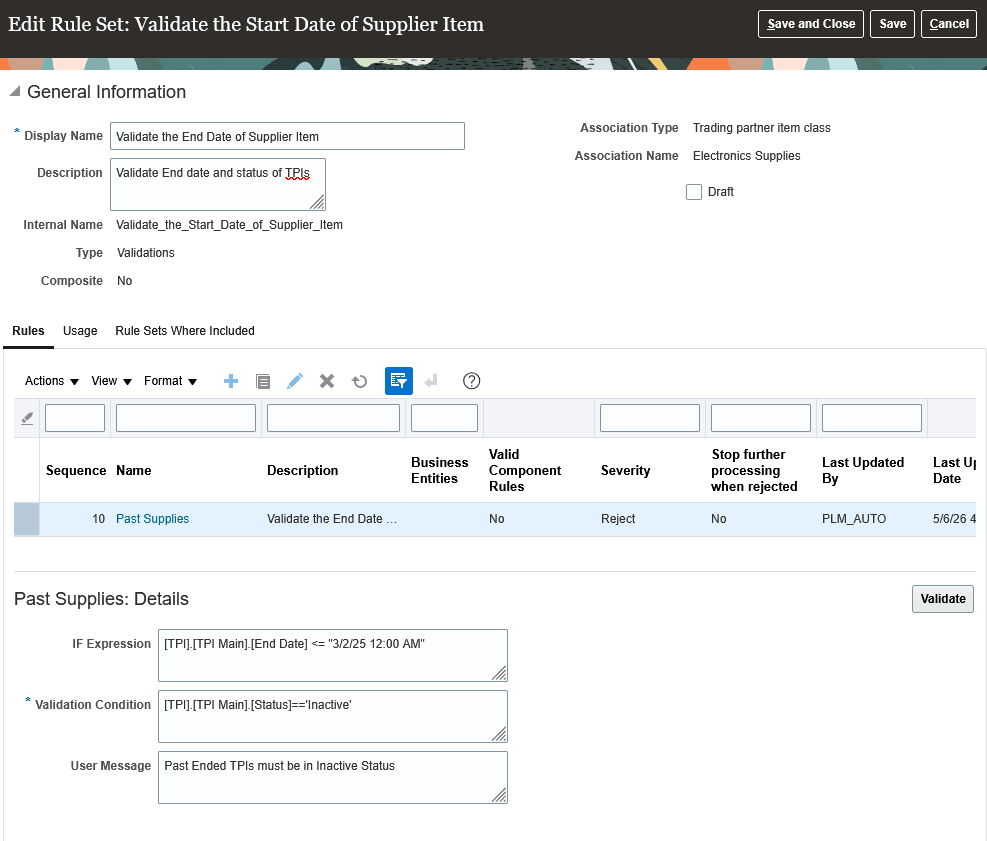Viewport: 987px width, 841px height.
Task: Sort by the Name column header
Action: (x=133, y=470)
